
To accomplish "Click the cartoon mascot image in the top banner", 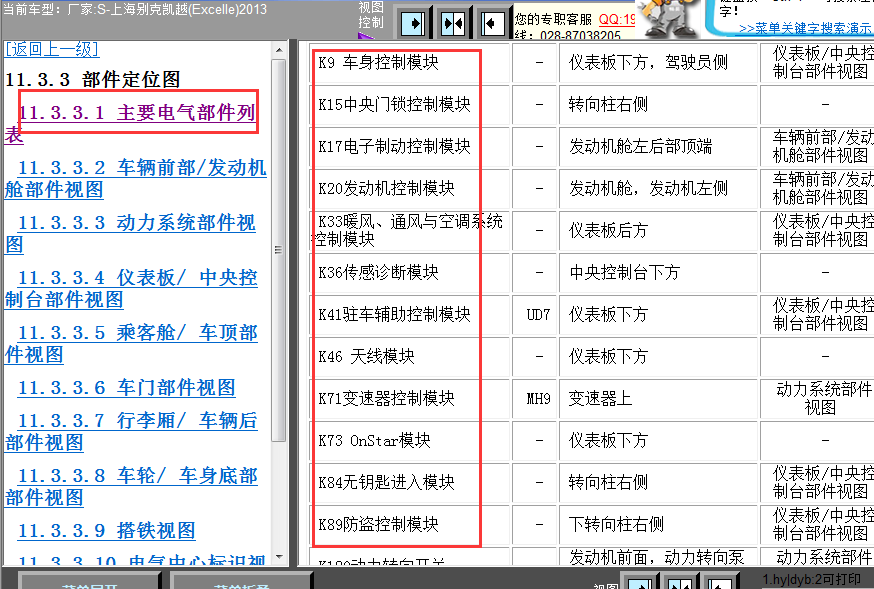I will tap(668, 18).
